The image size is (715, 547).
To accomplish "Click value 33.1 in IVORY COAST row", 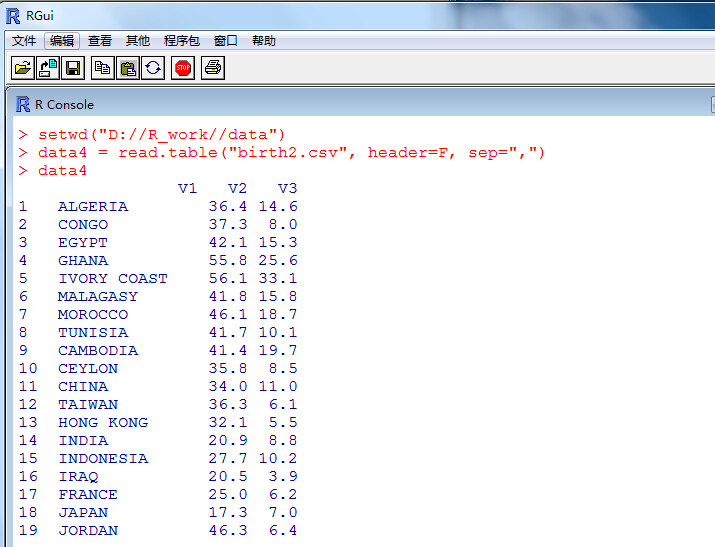I will coord(278,279).
